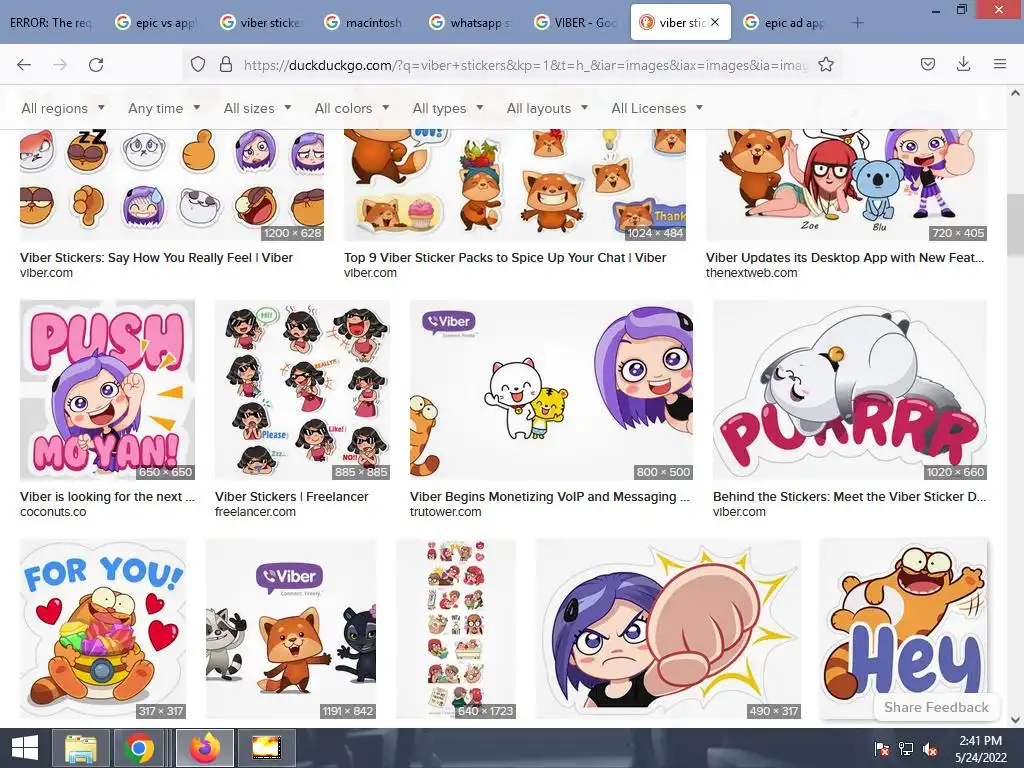Image resolution: width=1024 pixels, height=768 pixels.
Task: Open Viber Updates its Desktop App link
Action: (x=845, y=257)
